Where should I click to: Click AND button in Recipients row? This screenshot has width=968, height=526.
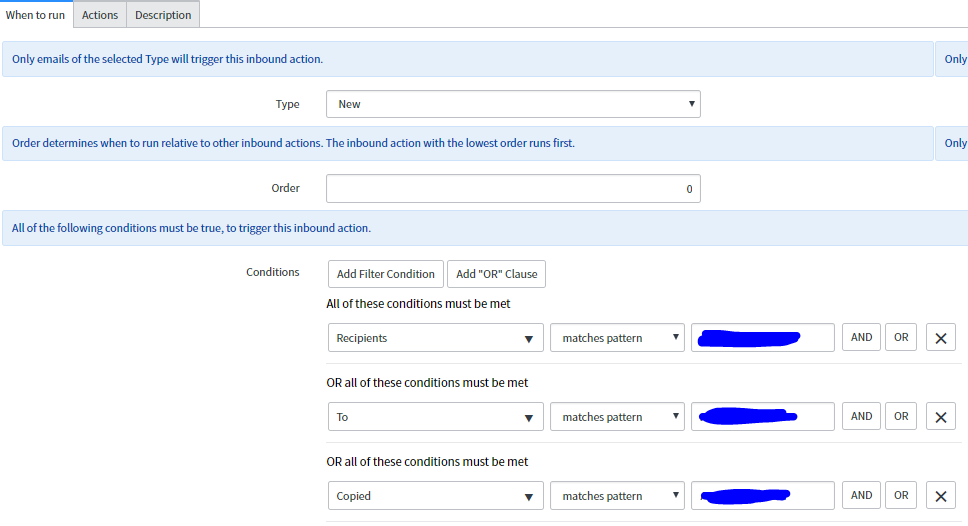[861, 337]
